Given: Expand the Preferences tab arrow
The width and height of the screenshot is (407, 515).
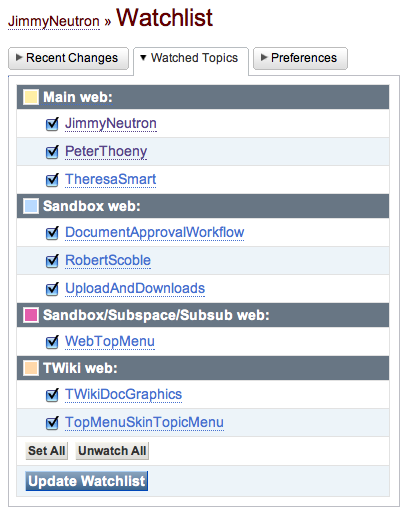Looking at the screenshot, I should (x=264, y=58).
